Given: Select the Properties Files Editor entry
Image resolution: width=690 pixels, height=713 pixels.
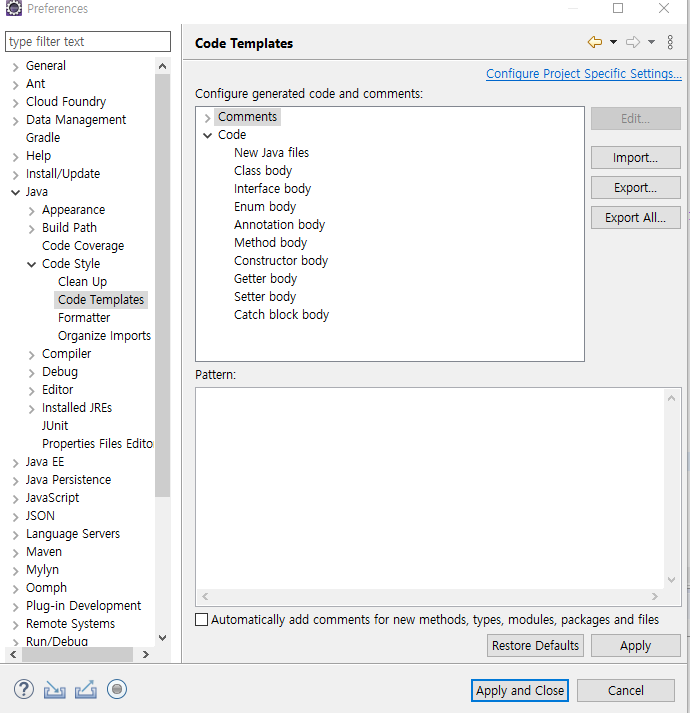Looking at the screenshot, I should point(97,443).
